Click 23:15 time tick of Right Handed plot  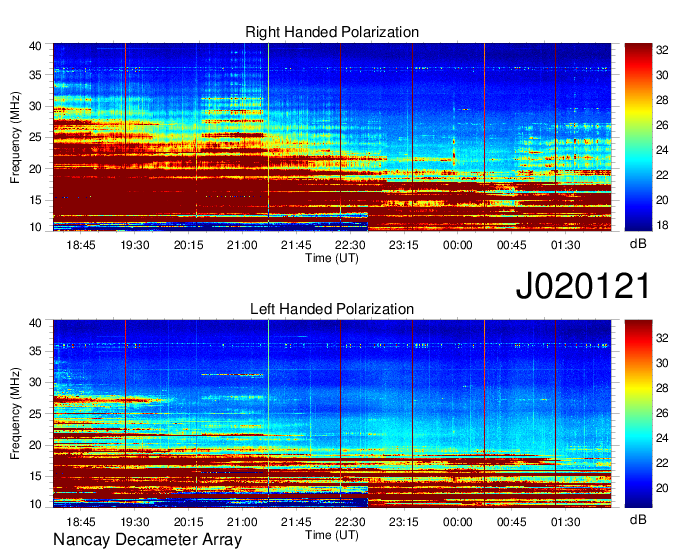pos(404,245)
